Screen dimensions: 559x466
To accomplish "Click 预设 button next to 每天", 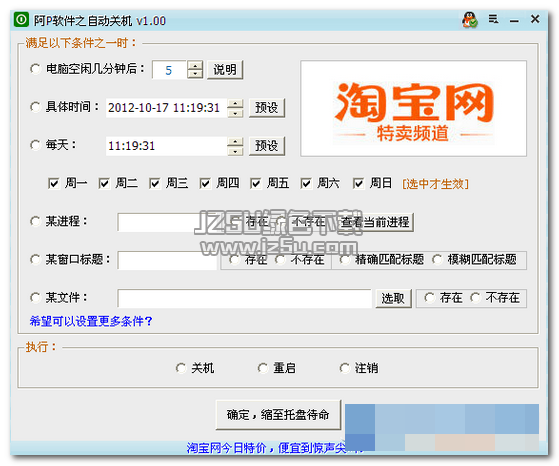I will [x=267, y=146].
